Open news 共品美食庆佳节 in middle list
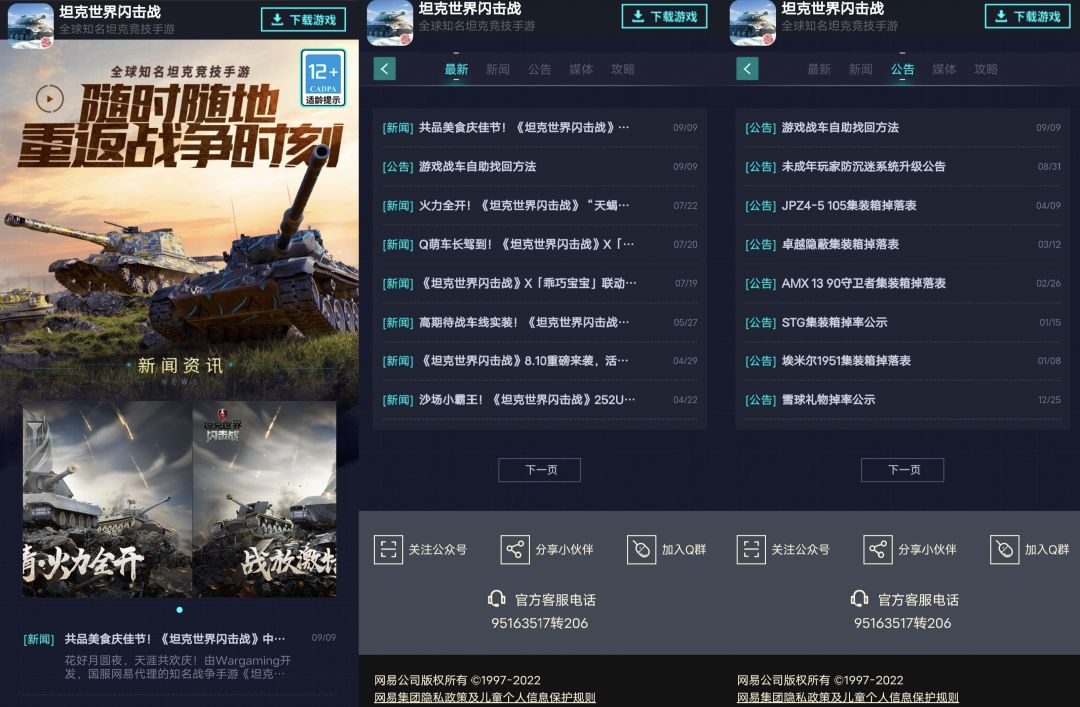1080x707 pixels. tap(540, 127)
